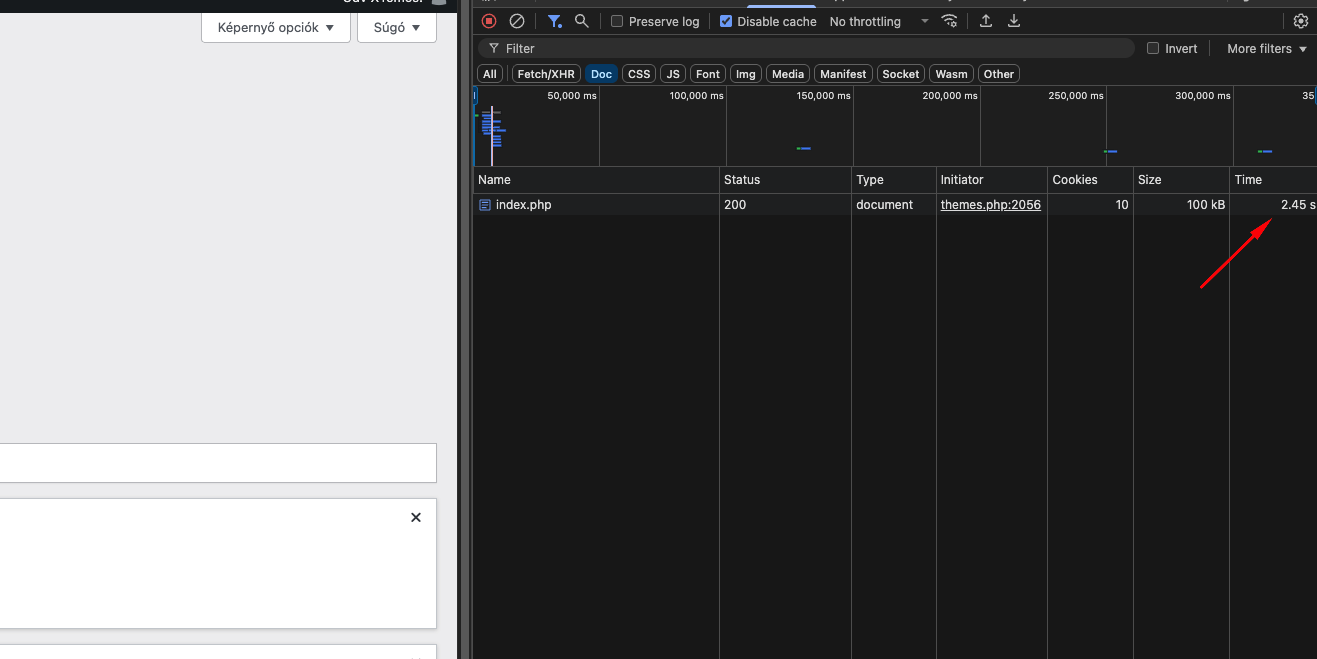Uncheck Disable cache checkbox
The image size is (1317, 659).
coord(726,21)
